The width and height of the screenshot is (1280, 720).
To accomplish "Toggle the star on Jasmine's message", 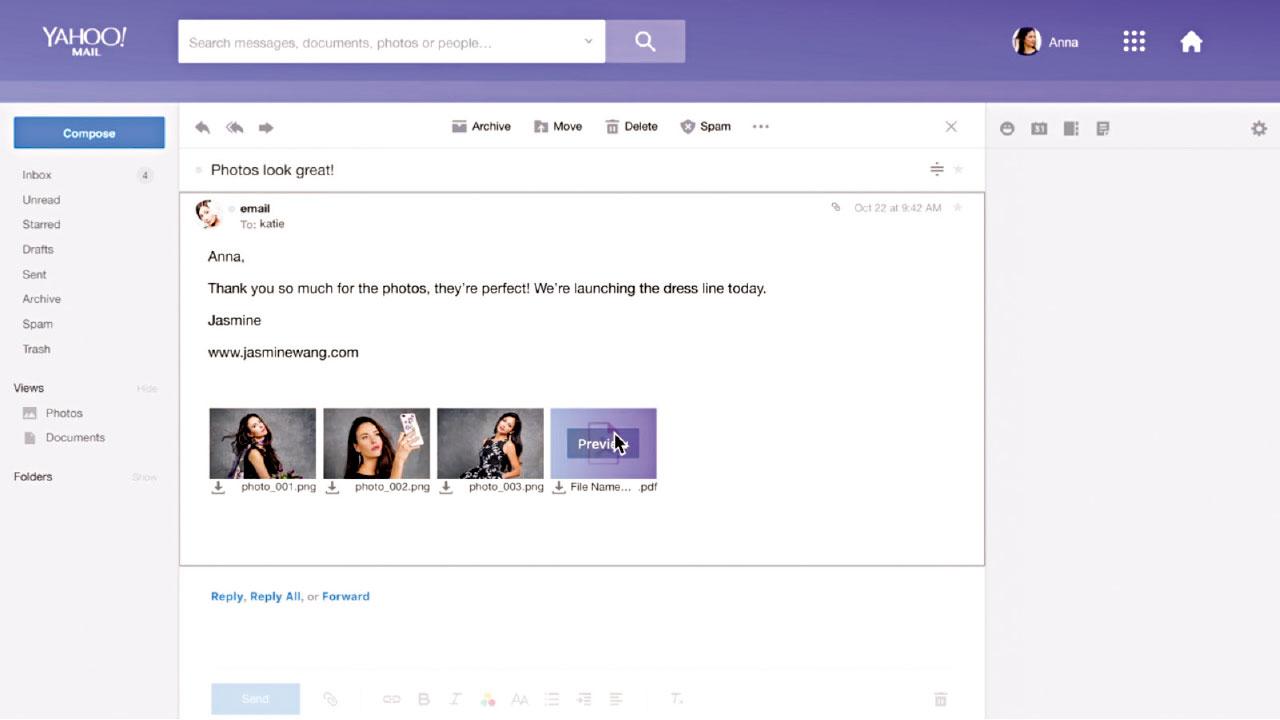I will tap(957, 208).
